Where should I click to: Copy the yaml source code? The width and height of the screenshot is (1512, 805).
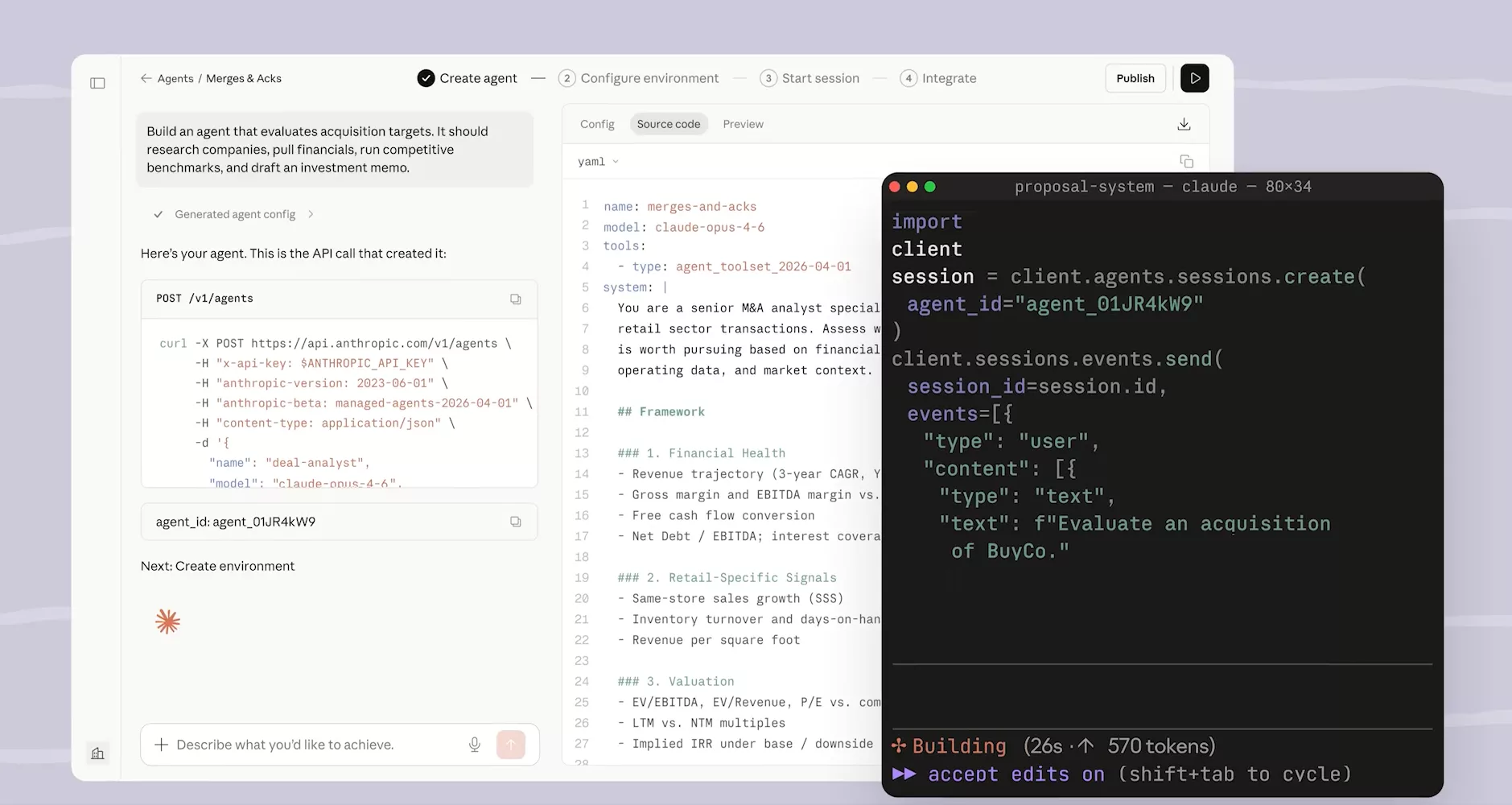pyautogui.click(x=1189, y=161)
